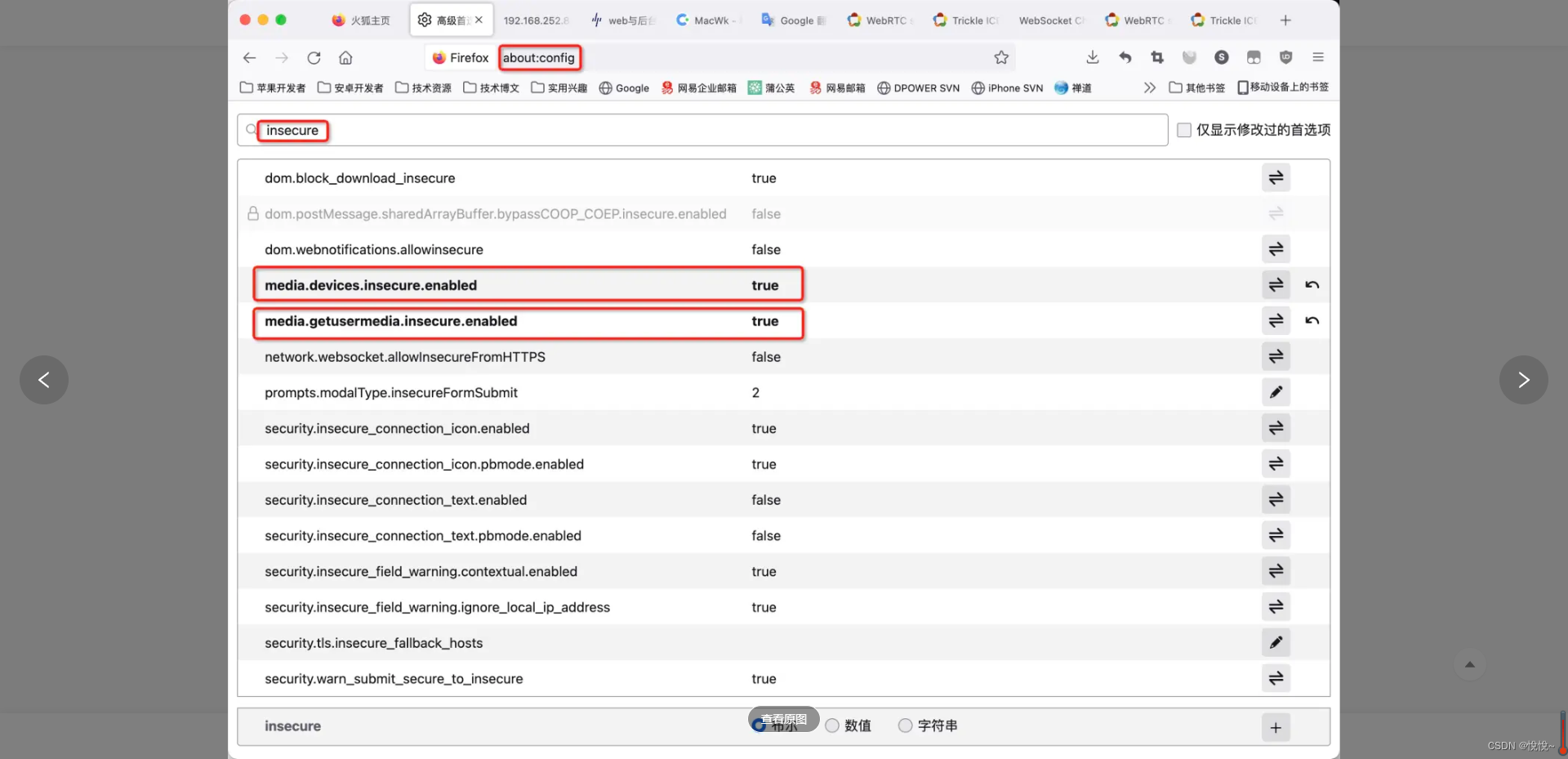The height and width of the screenshot is (759, 1568).
Task: Click the screenshot crop toolbar icon
Action: pos(1157,57)
